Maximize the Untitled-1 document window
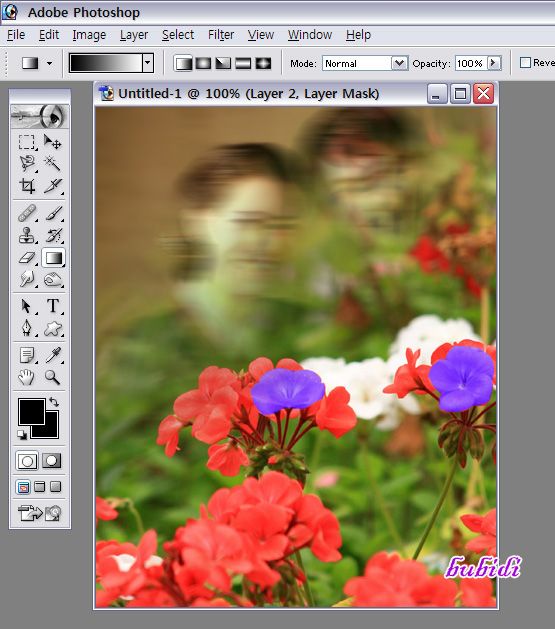The height and width of the screenshot is (629, 555). coord(460,94)
